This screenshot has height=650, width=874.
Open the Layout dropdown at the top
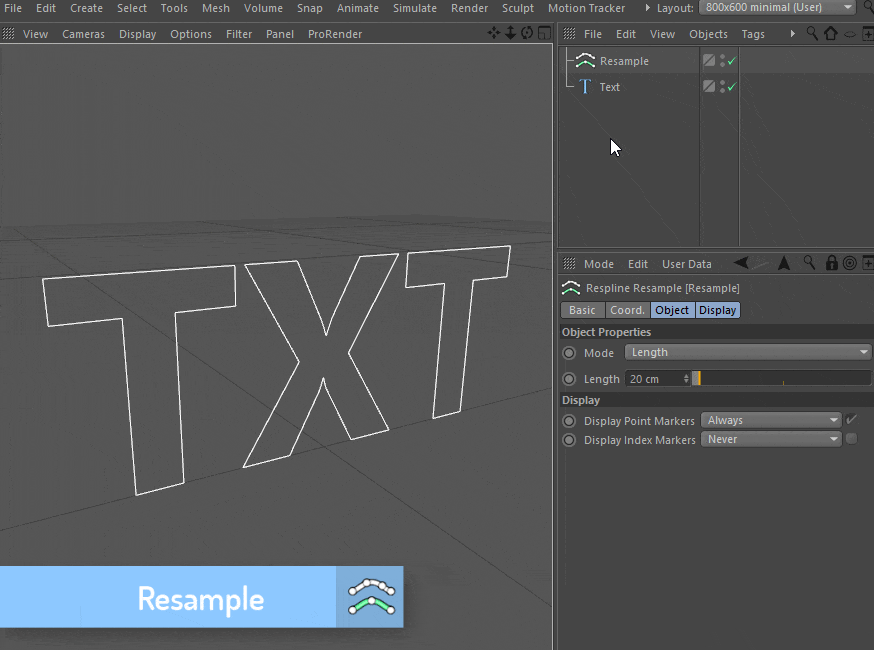778,8
